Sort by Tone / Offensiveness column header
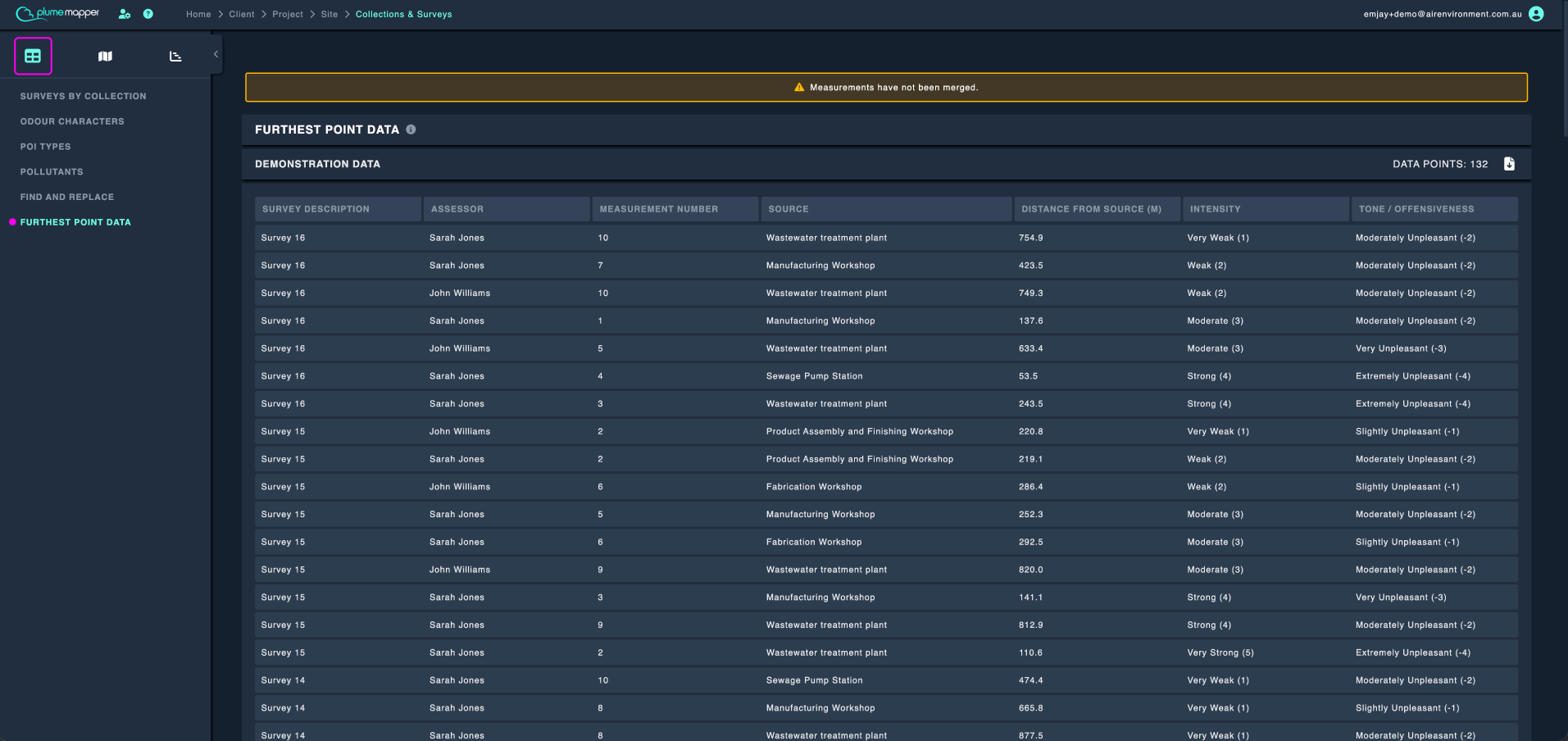Image resolution: width=1568 pixels, height=741 pixels. (1434, 209)
